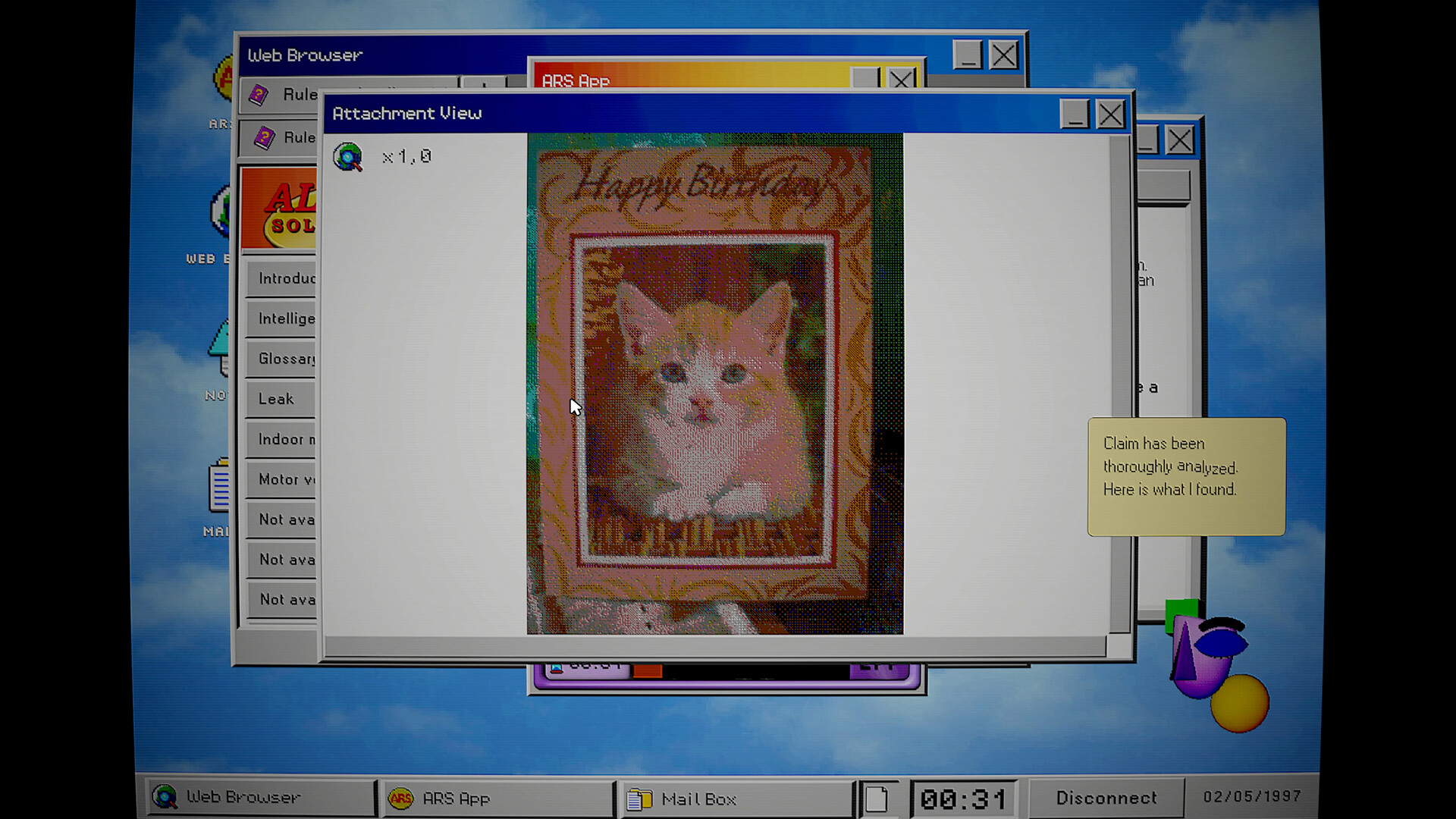The image size is (1456, 819).
Task: Click the ARS logo icon in taskbar
Action: pos(400,798)
